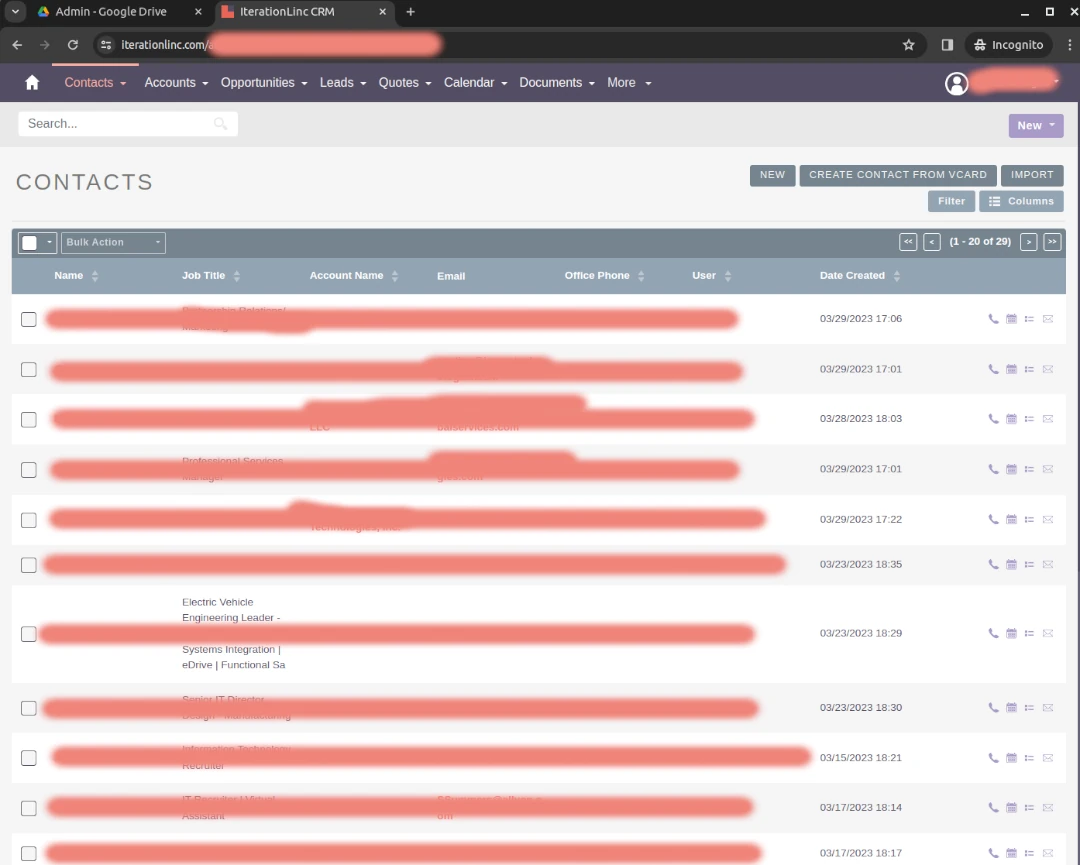Screen dimensions: 1080x865
Task: Go to the next contacts page
Action: click(1028, 242)
